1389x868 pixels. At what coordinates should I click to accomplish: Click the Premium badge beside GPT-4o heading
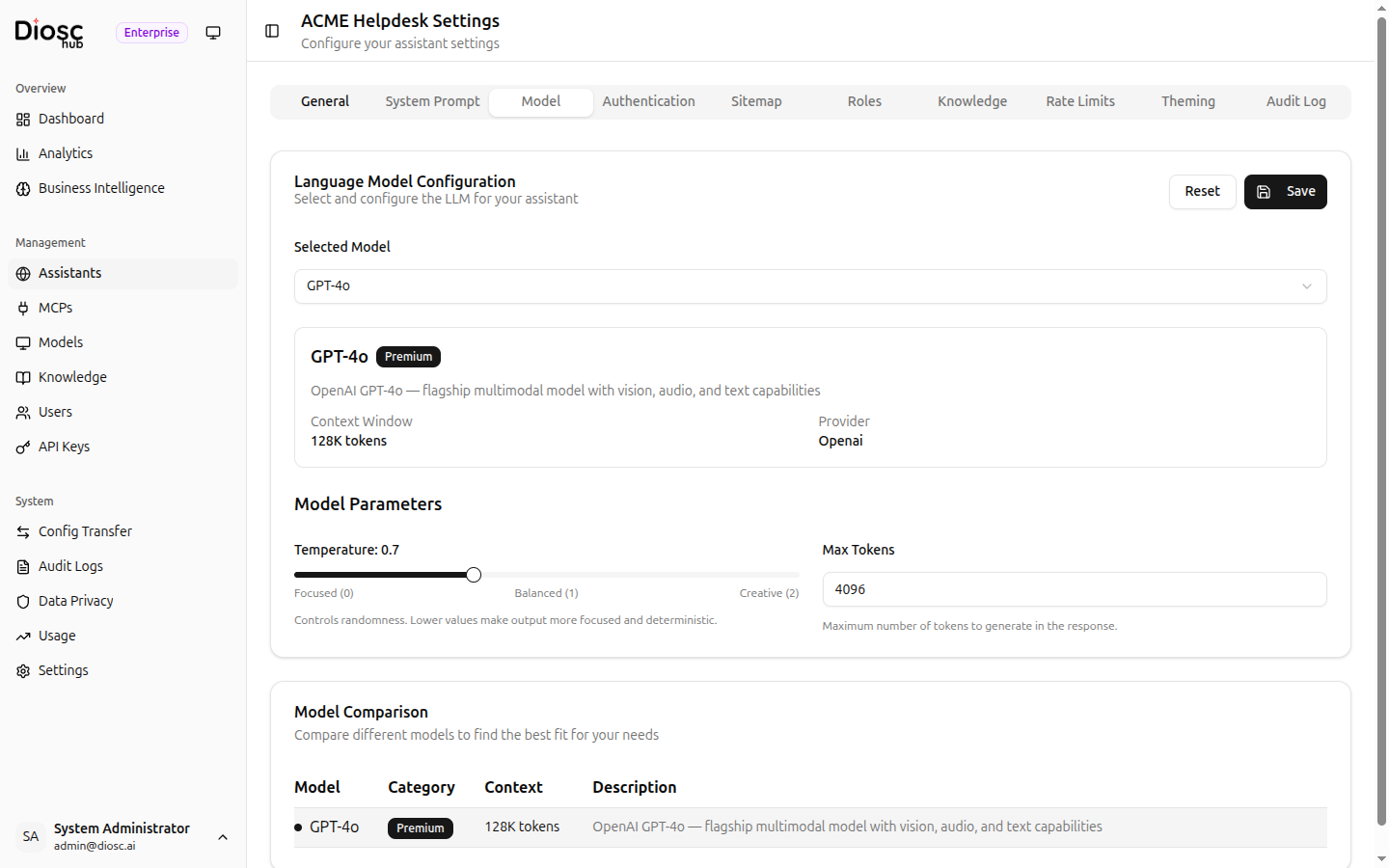[408, 357]
